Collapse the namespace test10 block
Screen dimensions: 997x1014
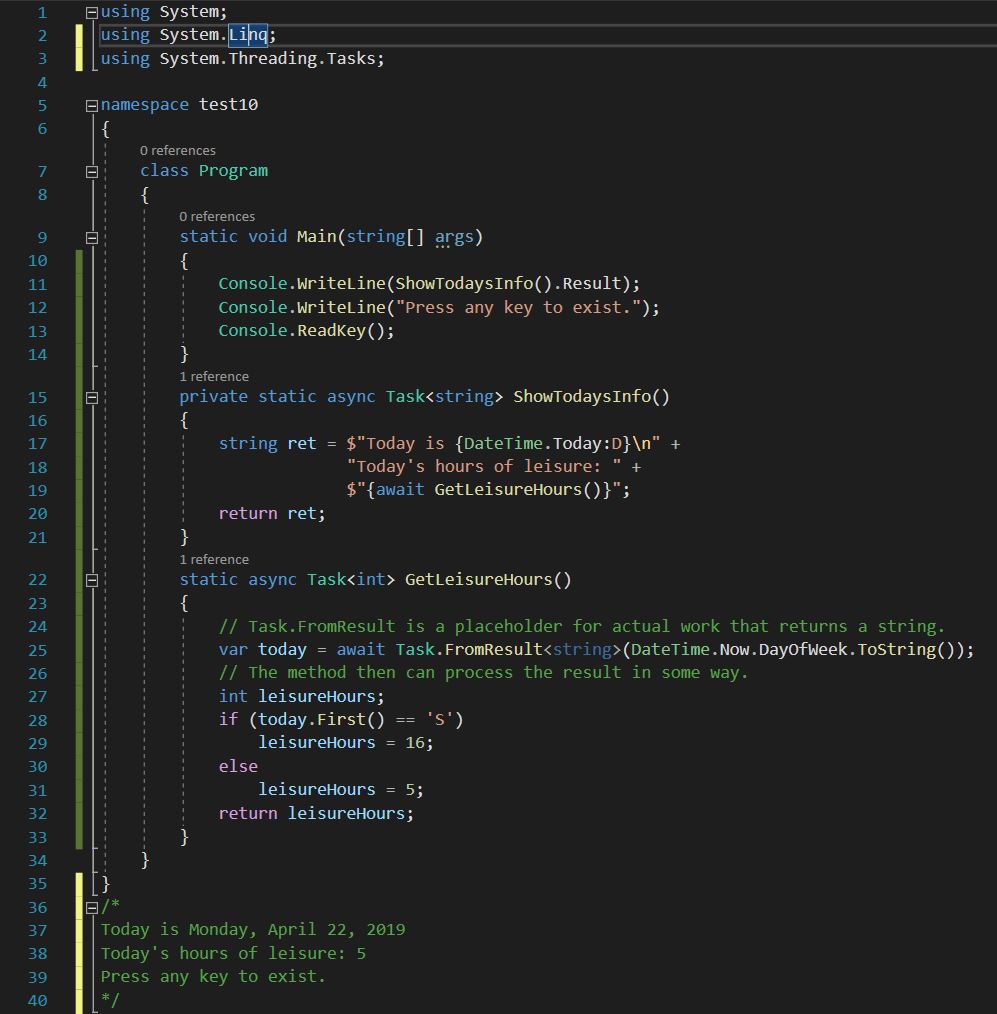tap(92, 105)
